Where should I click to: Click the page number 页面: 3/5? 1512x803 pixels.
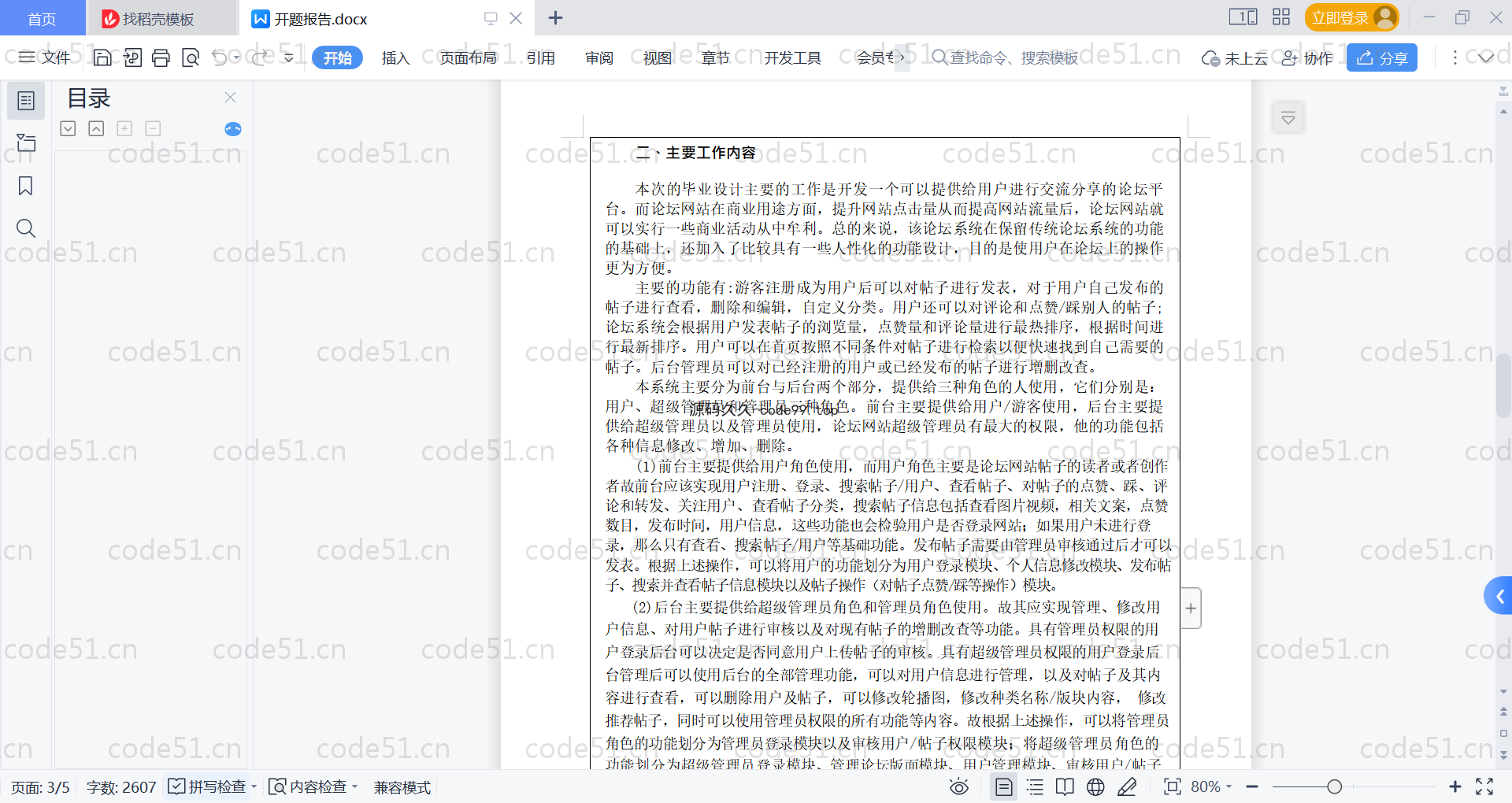point(40,787)
